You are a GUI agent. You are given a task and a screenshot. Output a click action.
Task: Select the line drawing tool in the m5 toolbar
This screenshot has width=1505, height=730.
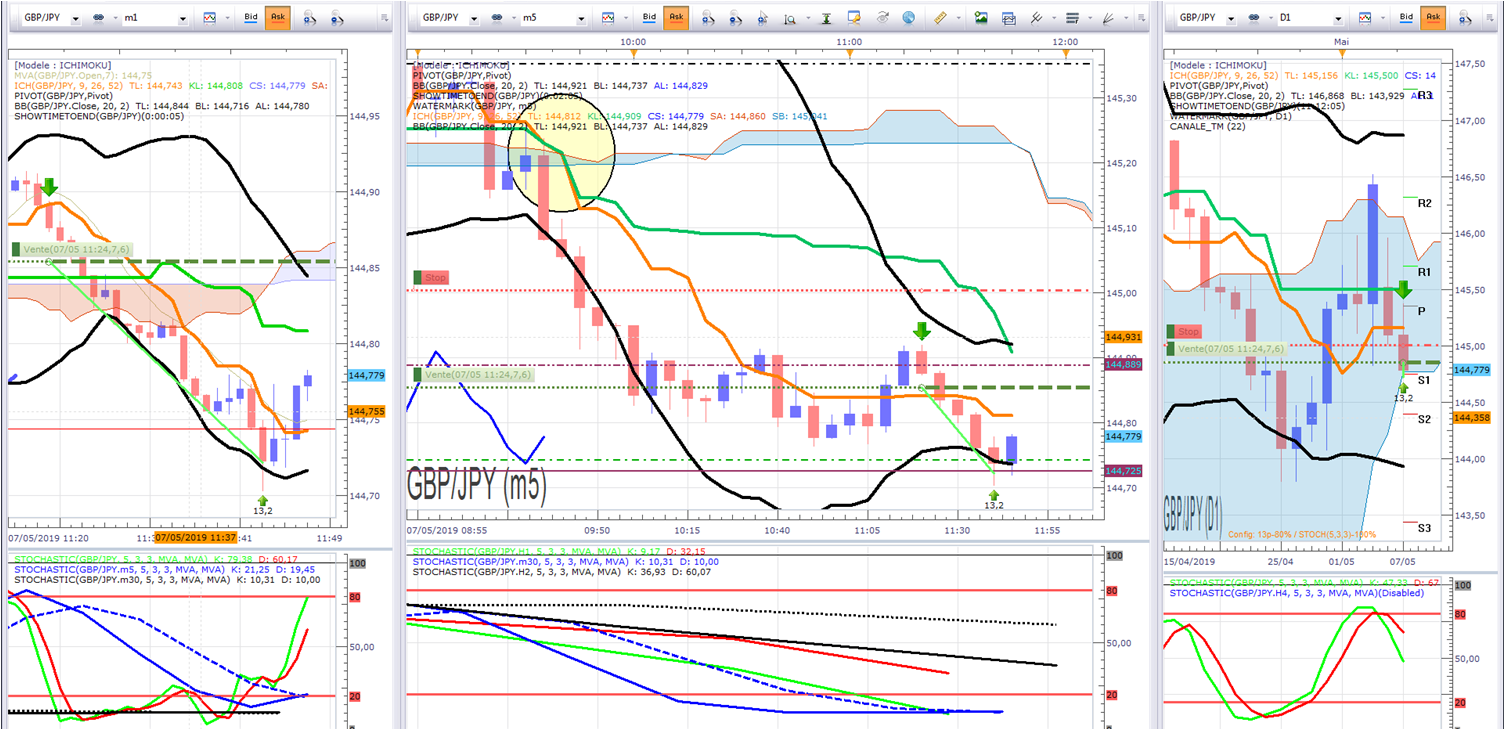tap(1036, 18)
